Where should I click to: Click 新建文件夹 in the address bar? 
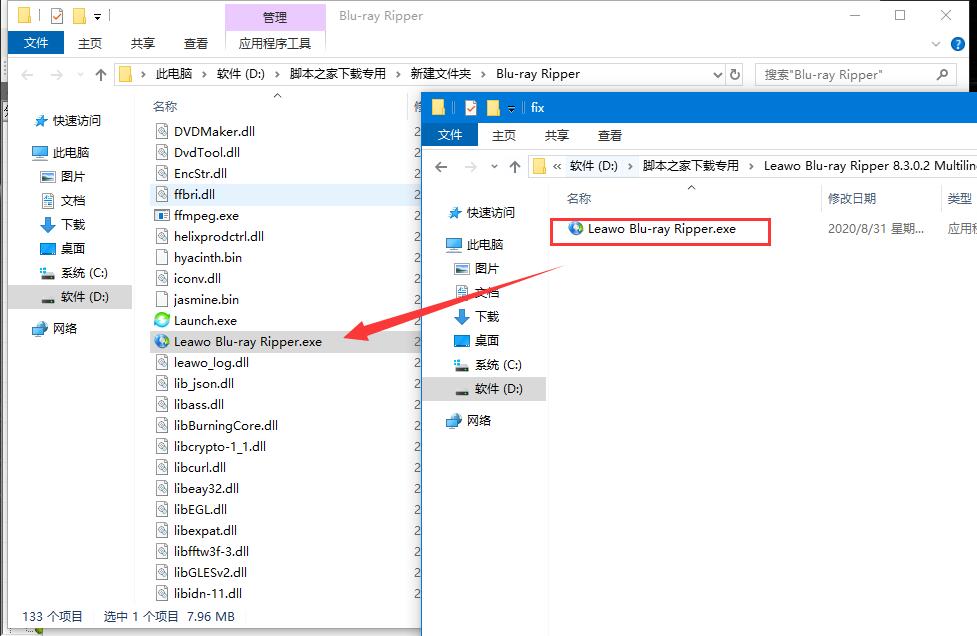tap(441, 74)
